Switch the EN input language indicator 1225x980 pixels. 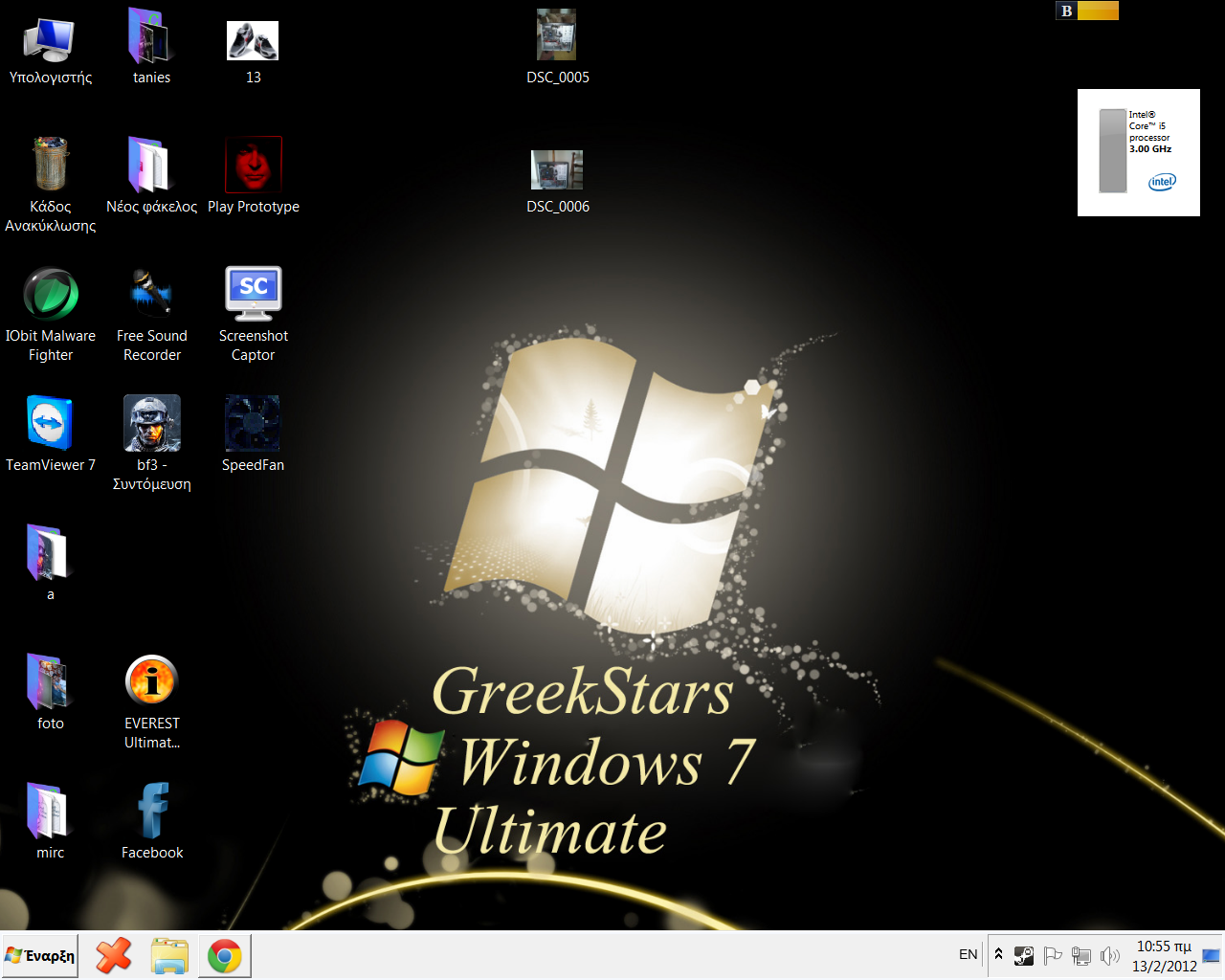pos(969,954)
